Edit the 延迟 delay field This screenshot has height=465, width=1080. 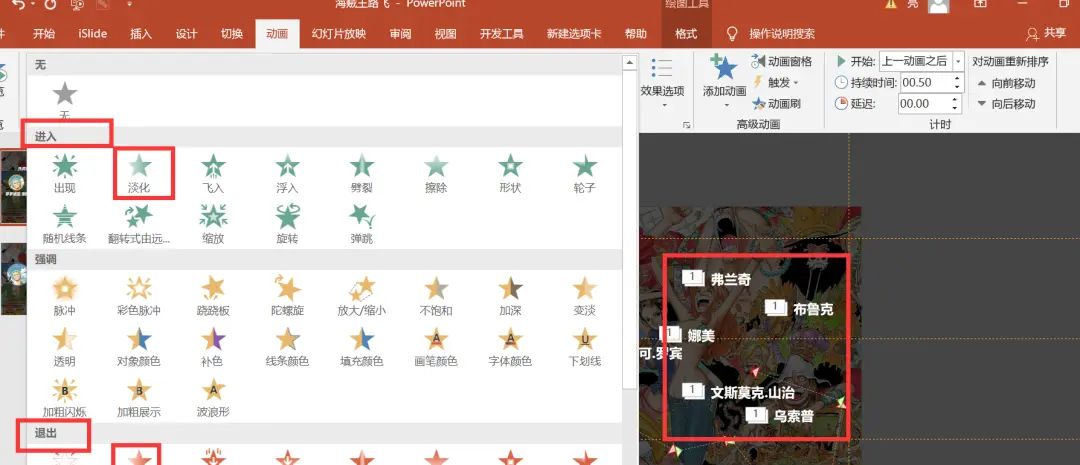point(930,104)
